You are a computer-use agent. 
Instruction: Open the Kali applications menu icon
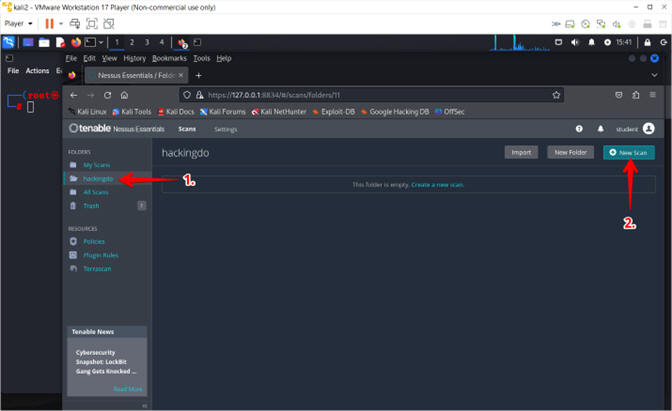(9, 42)
